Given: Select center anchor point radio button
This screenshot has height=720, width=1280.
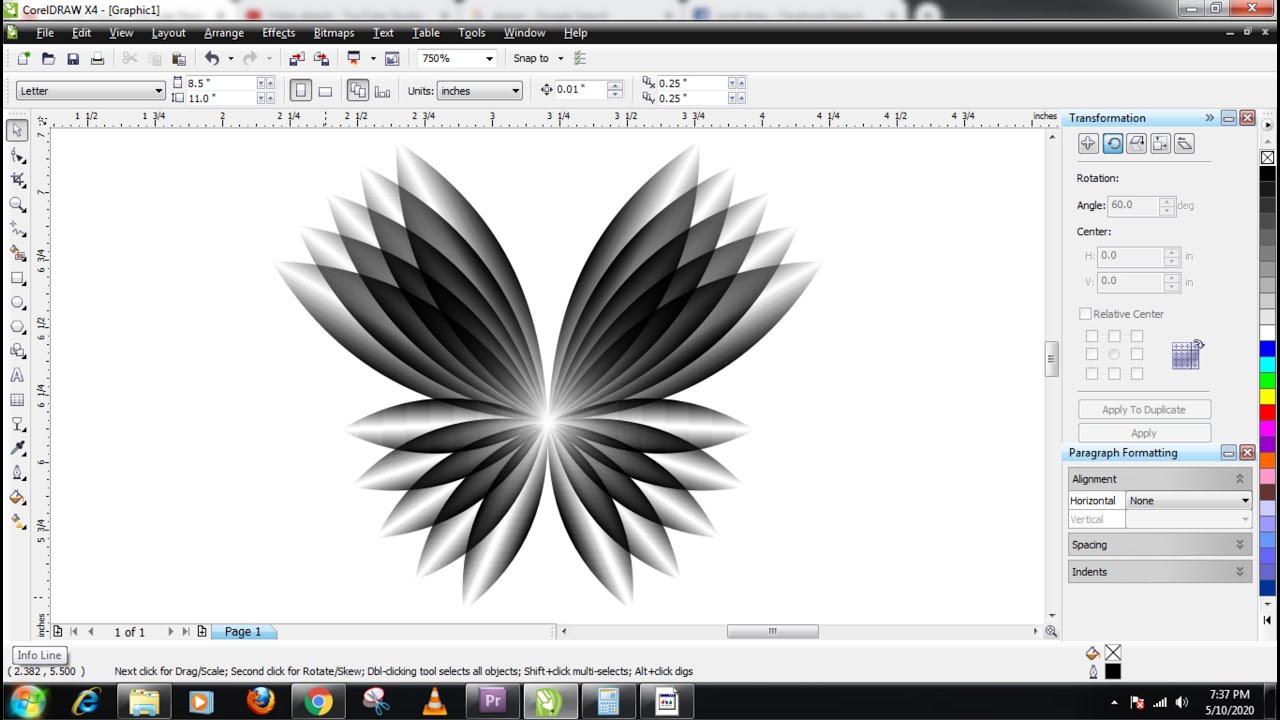Looking at the screenshot, I should pos(1114,354).
